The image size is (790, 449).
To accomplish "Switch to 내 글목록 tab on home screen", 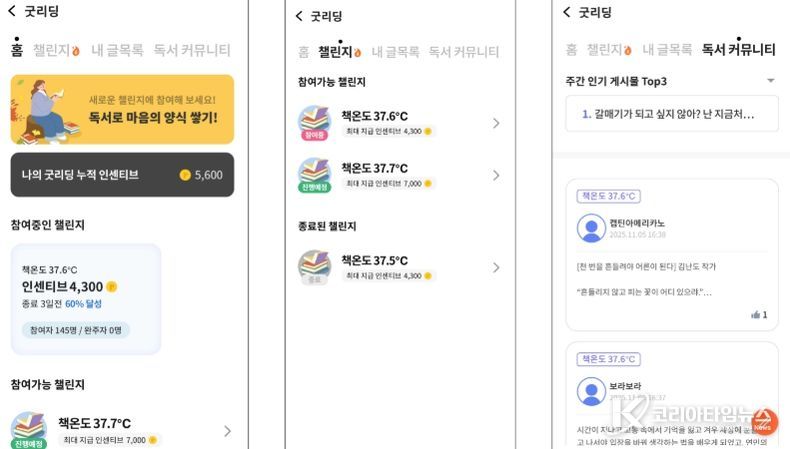I will tap(117, 49).
